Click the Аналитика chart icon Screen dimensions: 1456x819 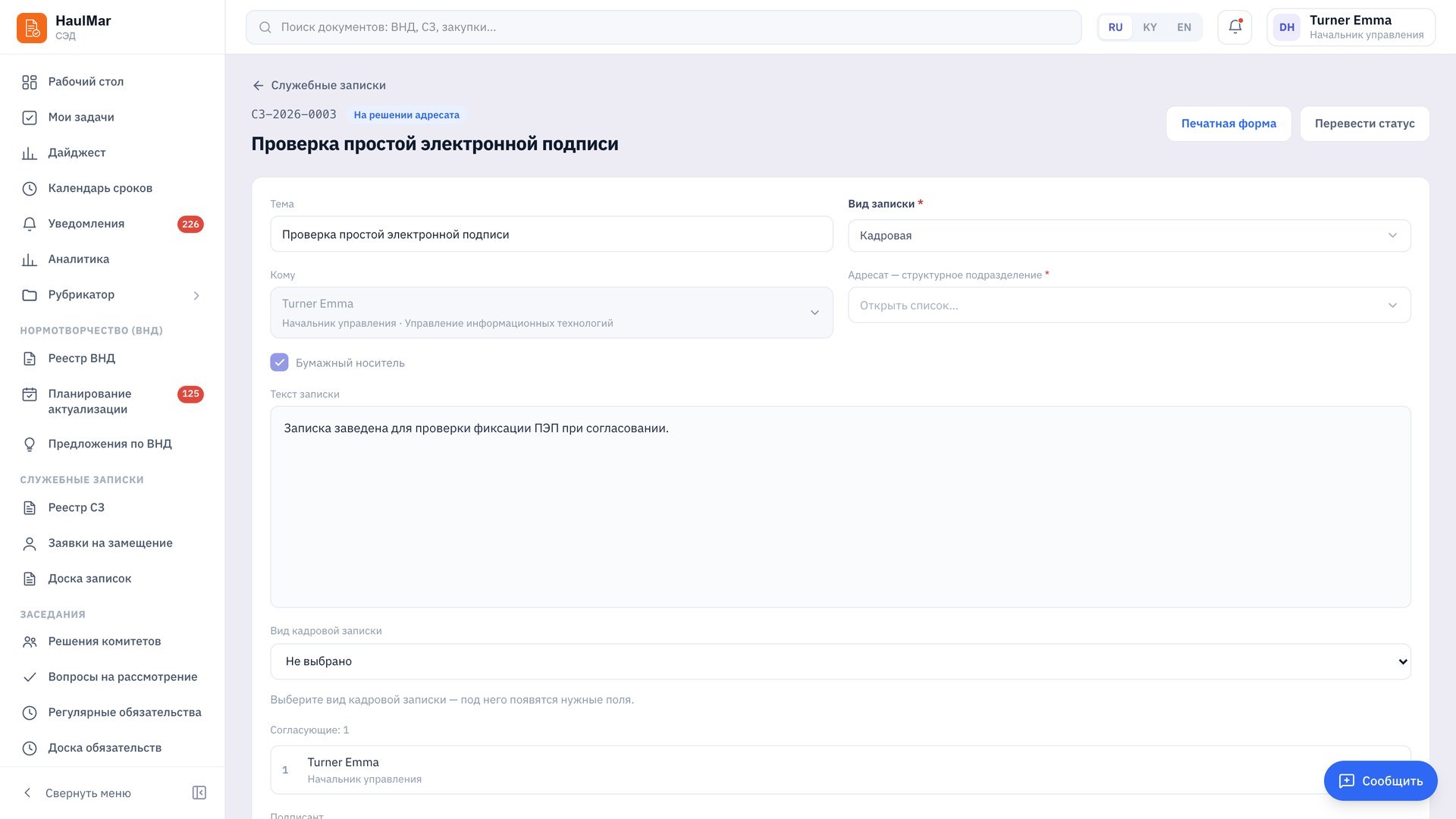point(30,259)
